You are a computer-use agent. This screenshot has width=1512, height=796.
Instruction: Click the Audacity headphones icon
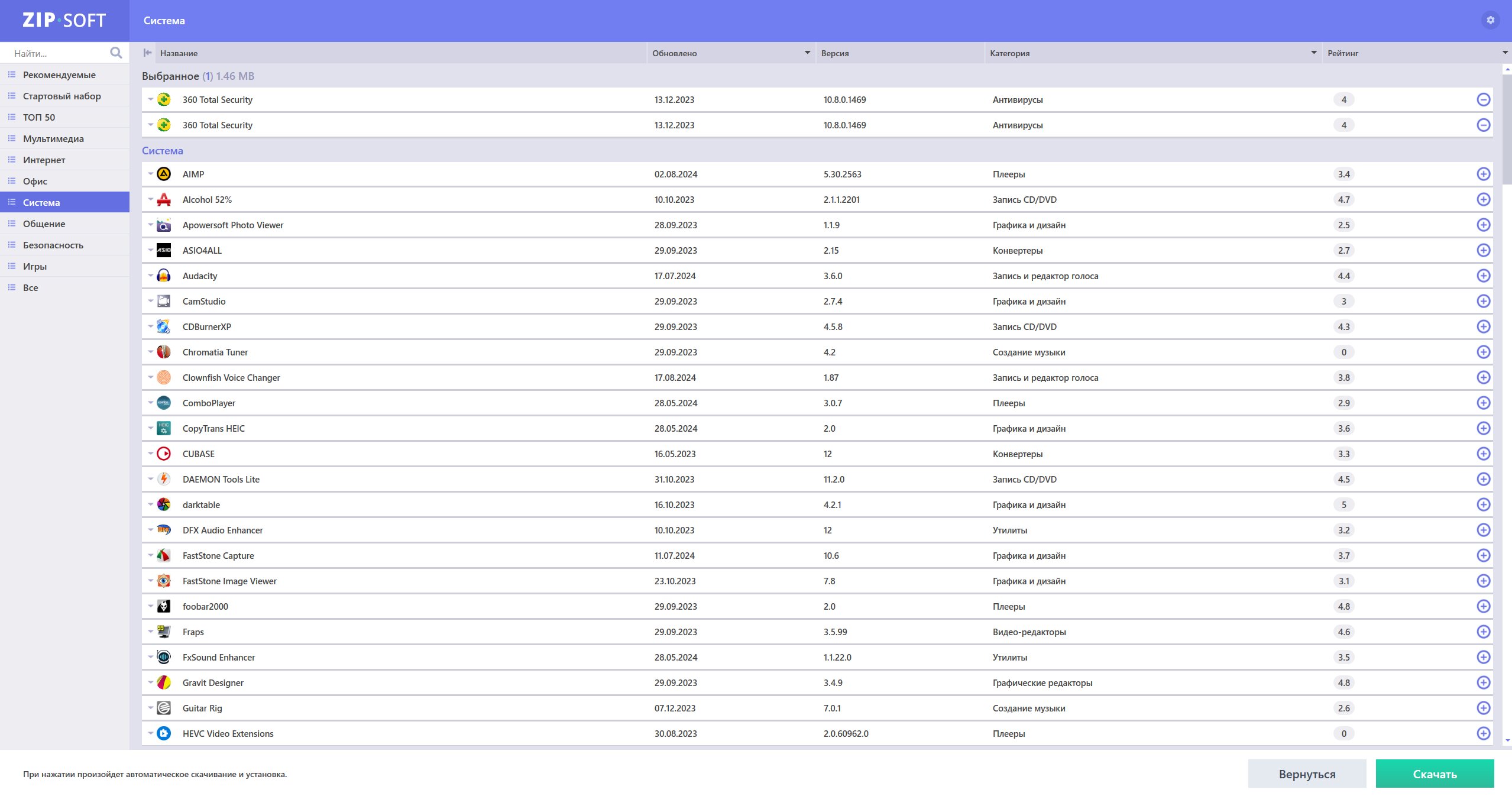coord(164,276)
